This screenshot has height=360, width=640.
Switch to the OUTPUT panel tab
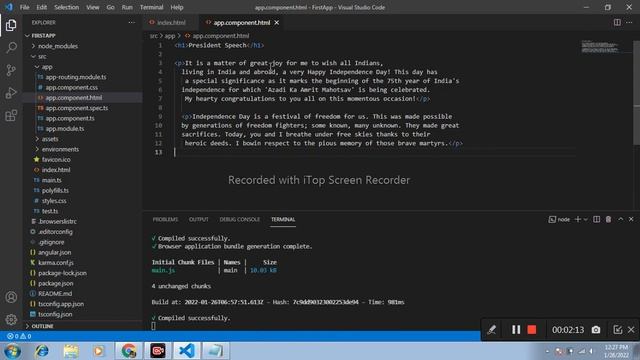click(199, 219)
